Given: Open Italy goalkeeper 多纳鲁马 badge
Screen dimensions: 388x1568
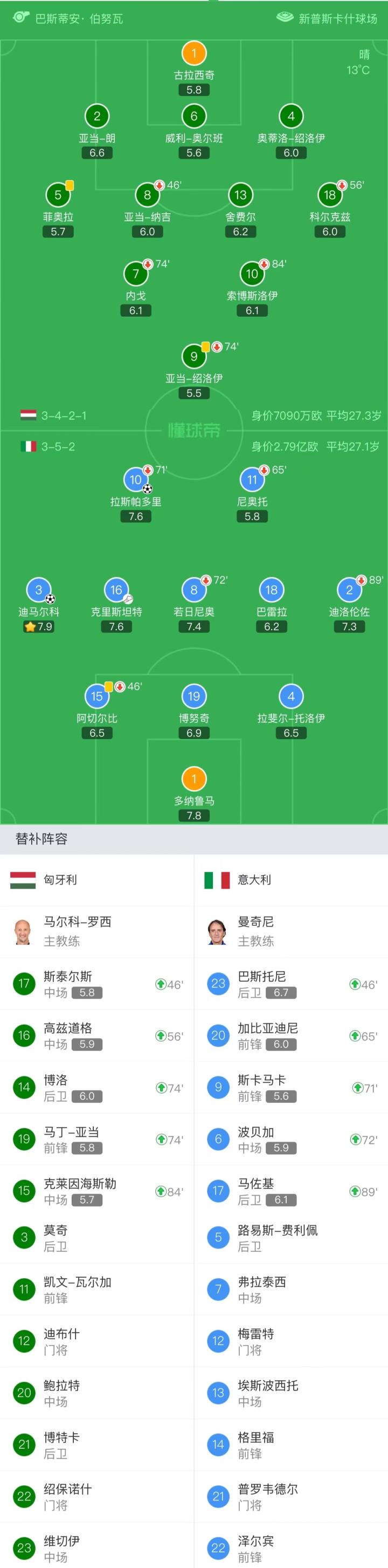Looking at the screenshot, I should (x=194, y=779).
